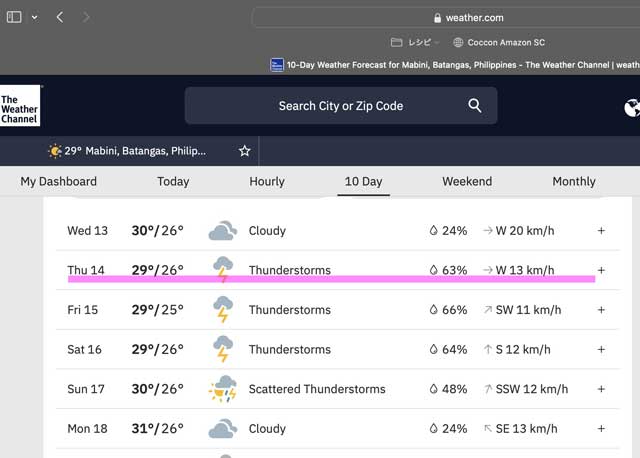The height and width of the screenshot is (458, 640).
Task: Expand the Wed 13 forecast details
Action: pos(601,231)
